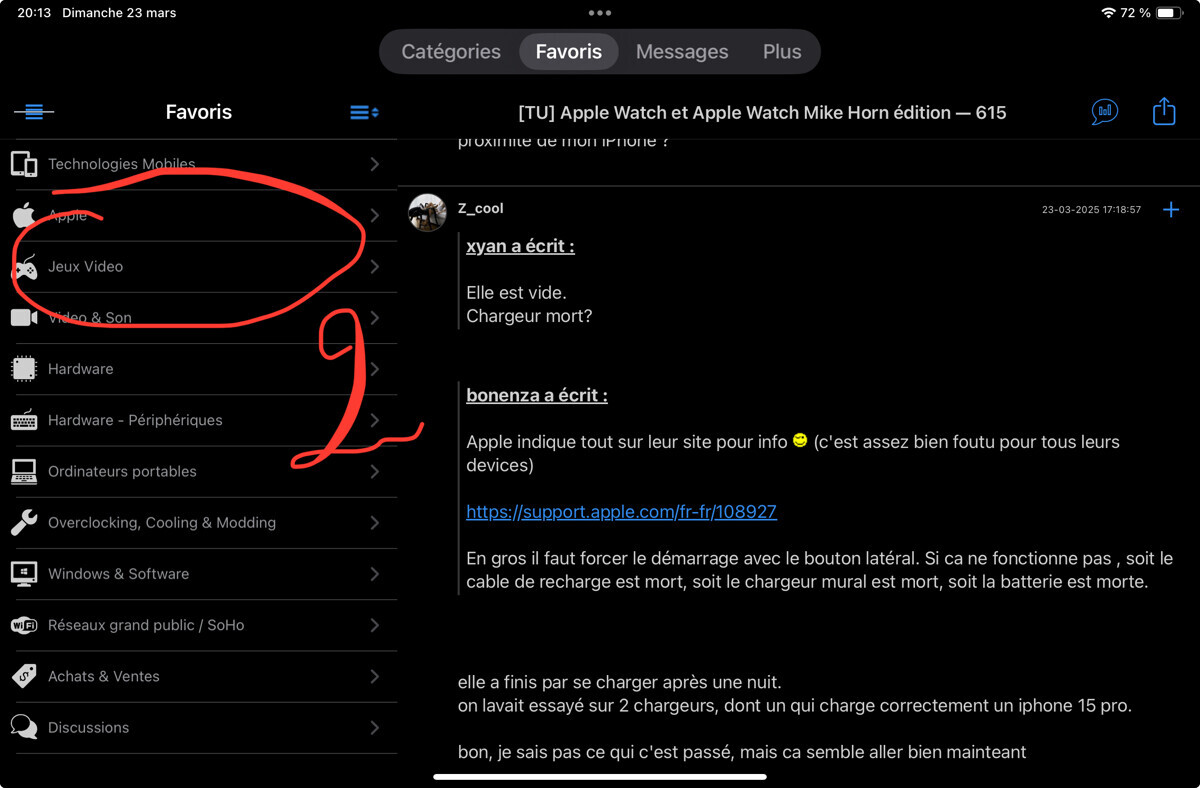Tap the Z_cool username
The image size is (1200, 788).
pos(480,208)
